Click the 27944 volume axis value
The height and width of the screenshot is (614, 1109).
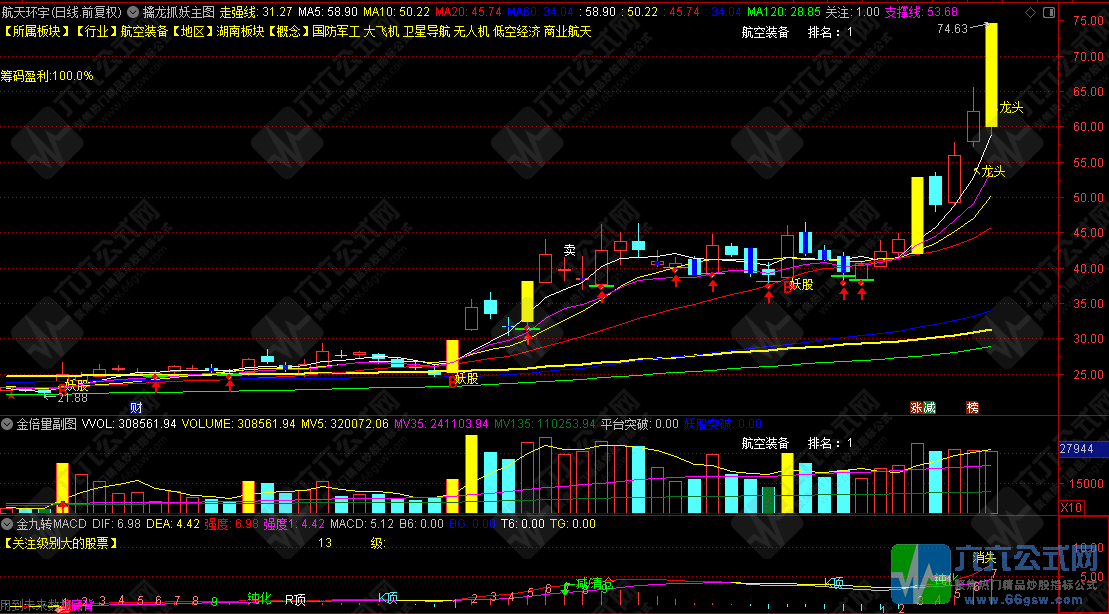coord(1076,451)
